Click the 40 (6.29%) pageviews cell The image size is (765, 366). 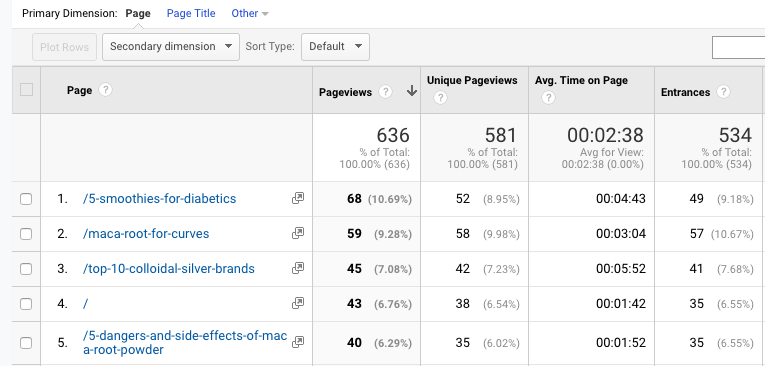(x=366, y=343)
